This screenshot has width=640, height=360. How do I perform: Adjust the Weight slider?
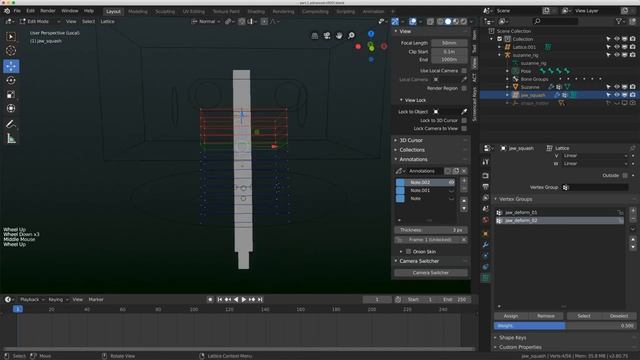[x=565, y=326]
